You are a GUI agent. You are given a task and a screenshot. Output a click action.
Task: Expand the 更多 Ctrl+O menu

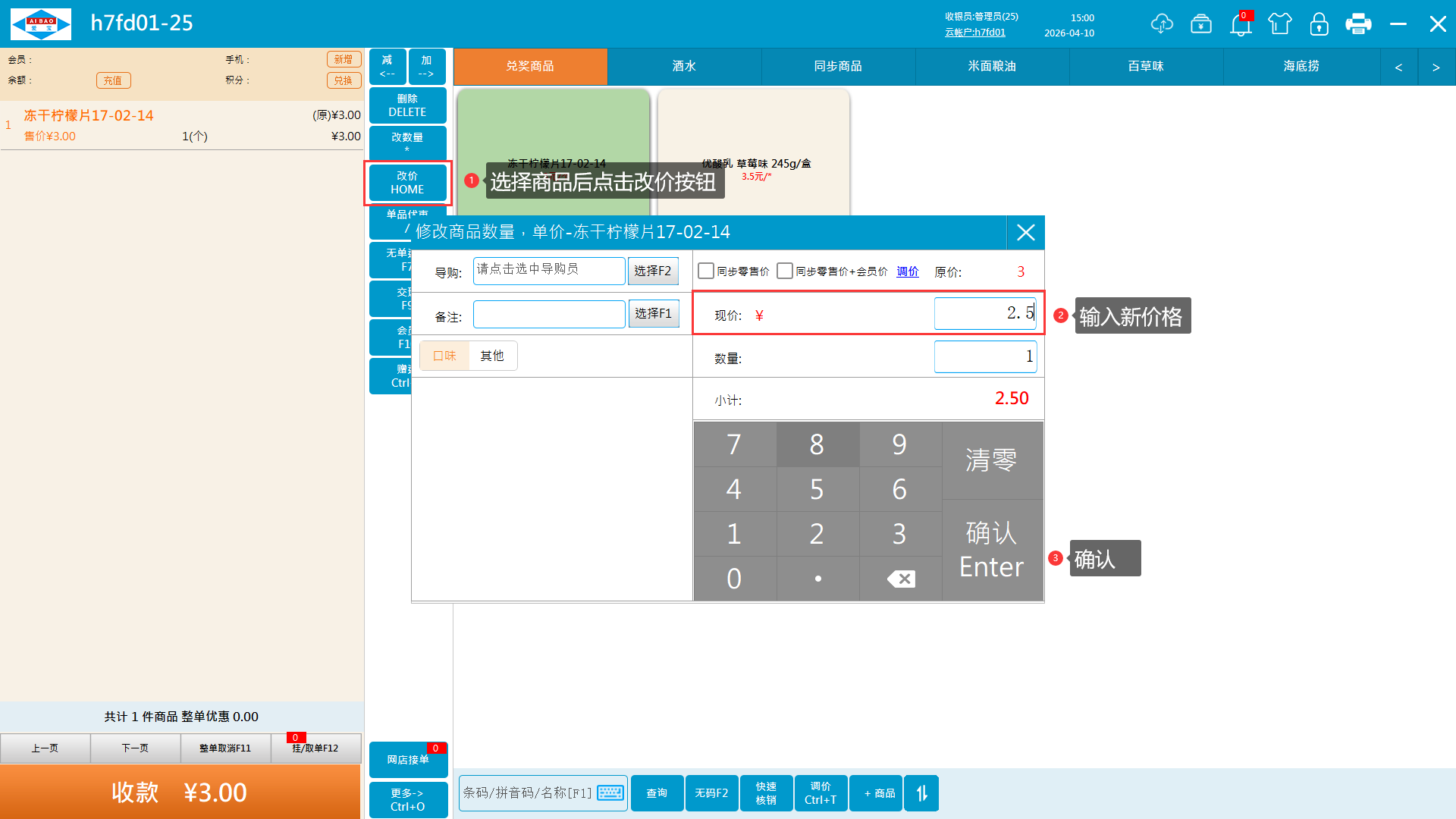[x=408, y=799]
